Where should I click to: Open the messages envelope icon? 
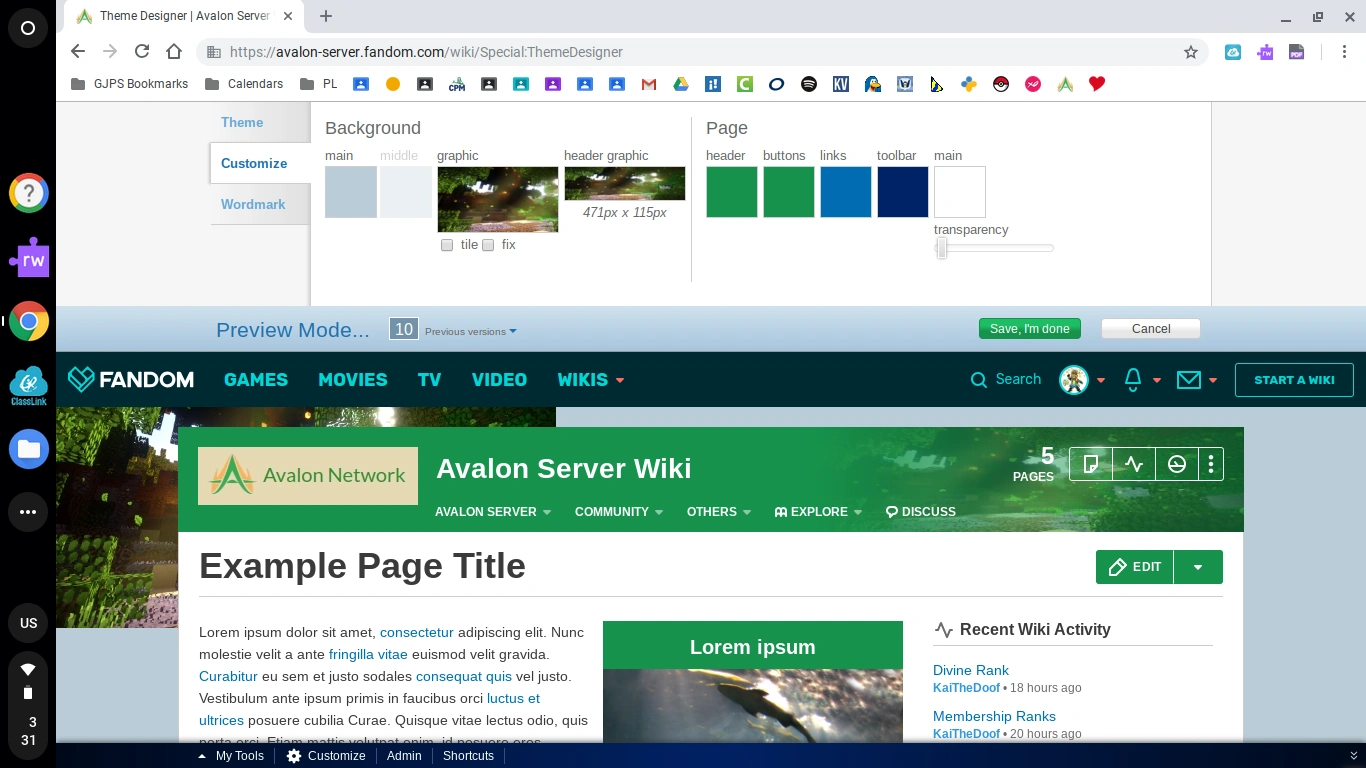point(1188,379)
